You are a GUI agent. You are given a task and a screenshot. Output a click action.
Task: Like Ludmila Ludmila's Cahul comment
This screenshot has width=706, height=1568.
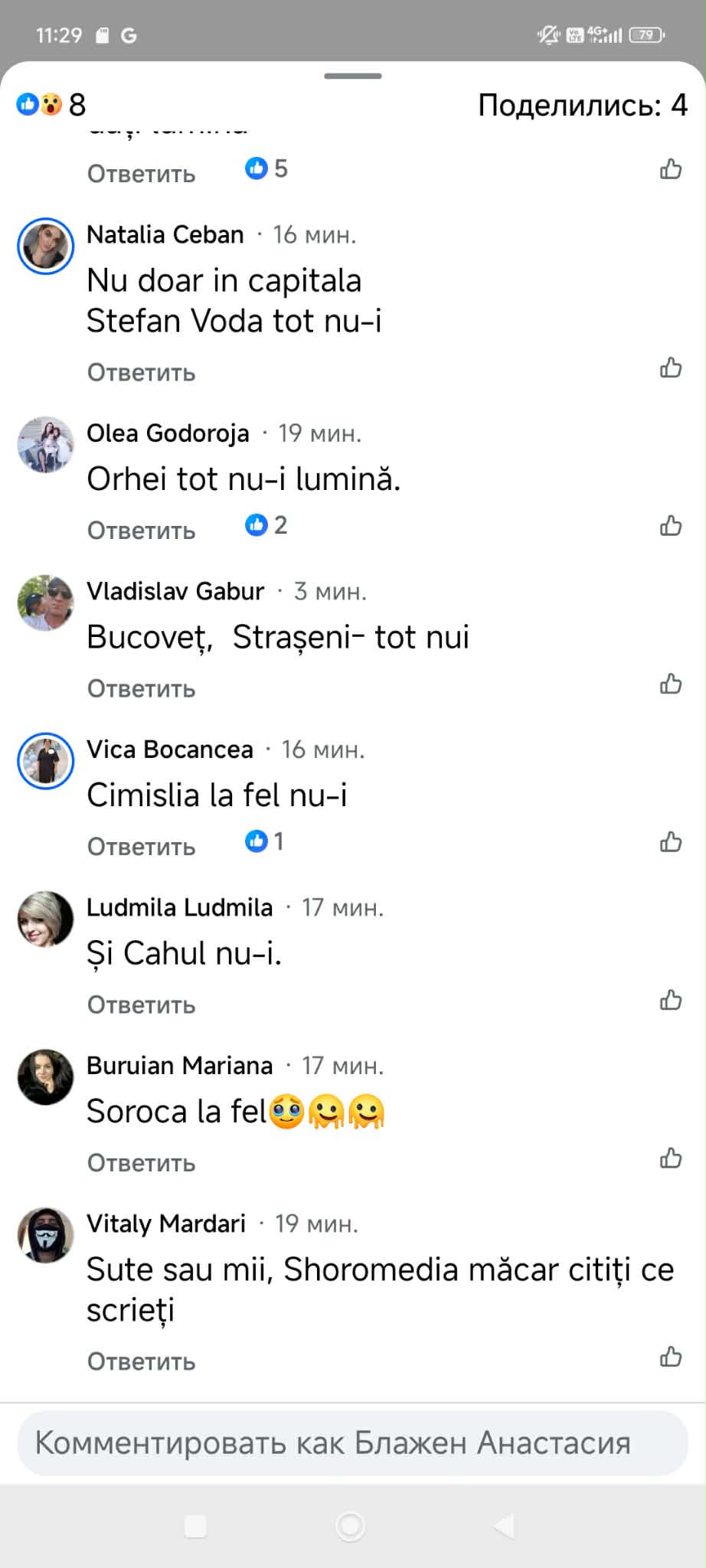pyautogui.click(x=671, y=1000)
